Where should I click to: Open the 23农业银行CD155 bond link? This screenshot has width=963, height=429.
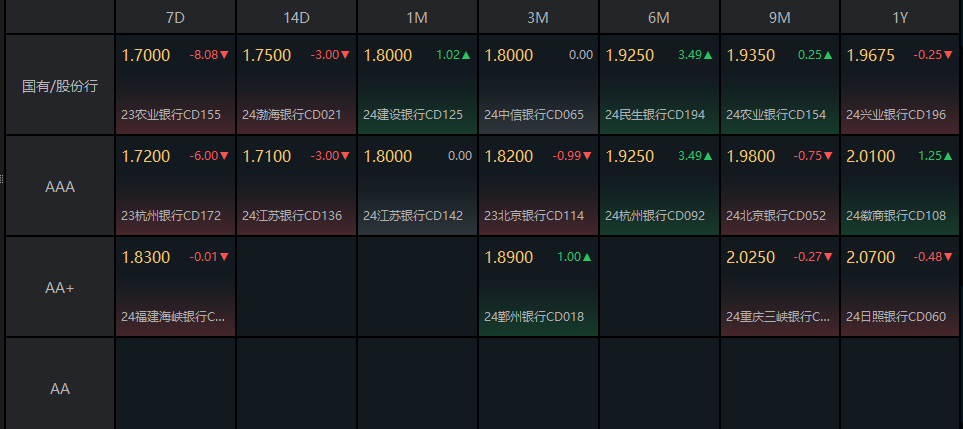(x=171, y=115)
